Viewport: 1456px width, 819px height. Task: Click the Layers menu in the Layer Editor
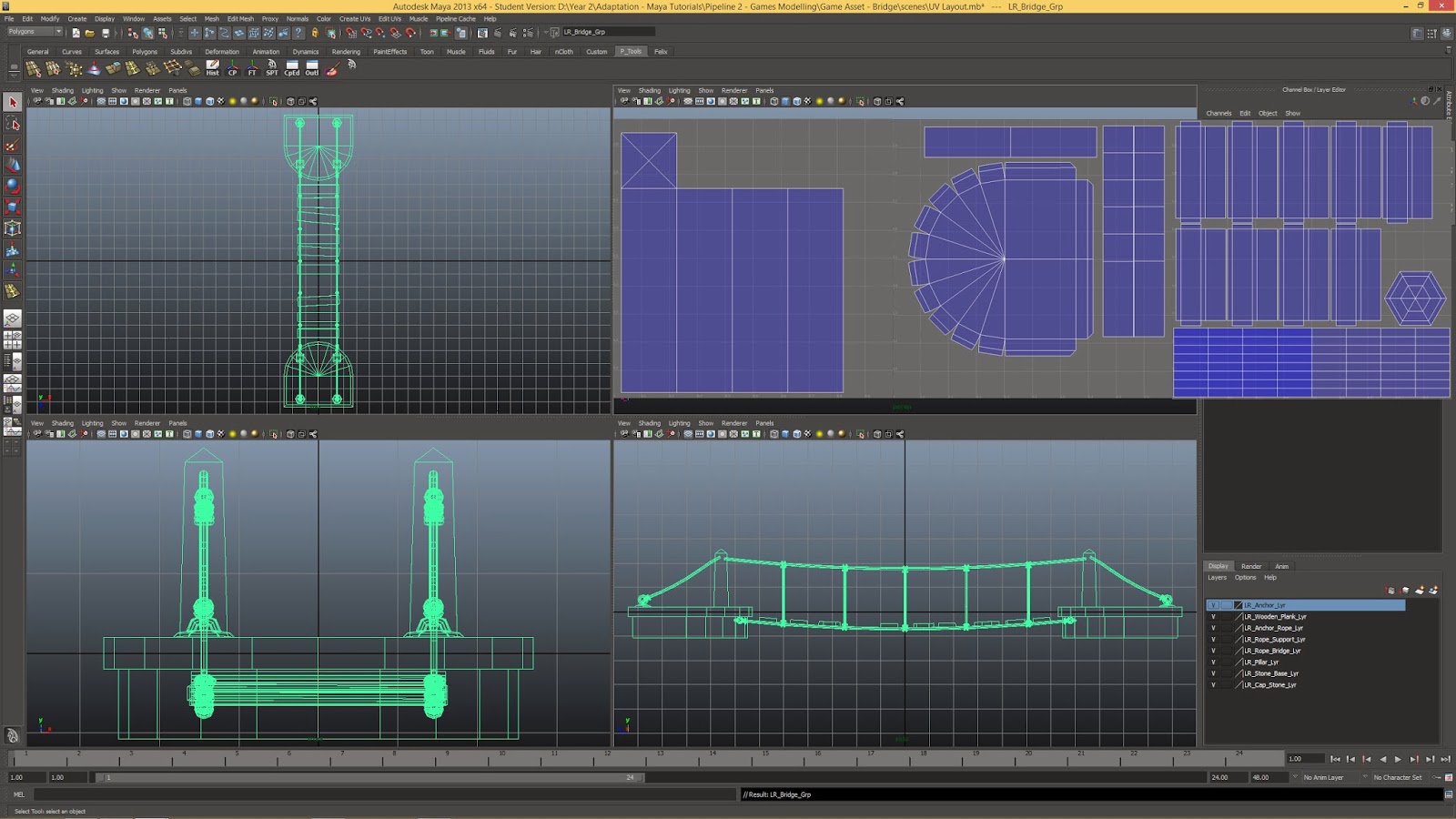pos(1217,577)
